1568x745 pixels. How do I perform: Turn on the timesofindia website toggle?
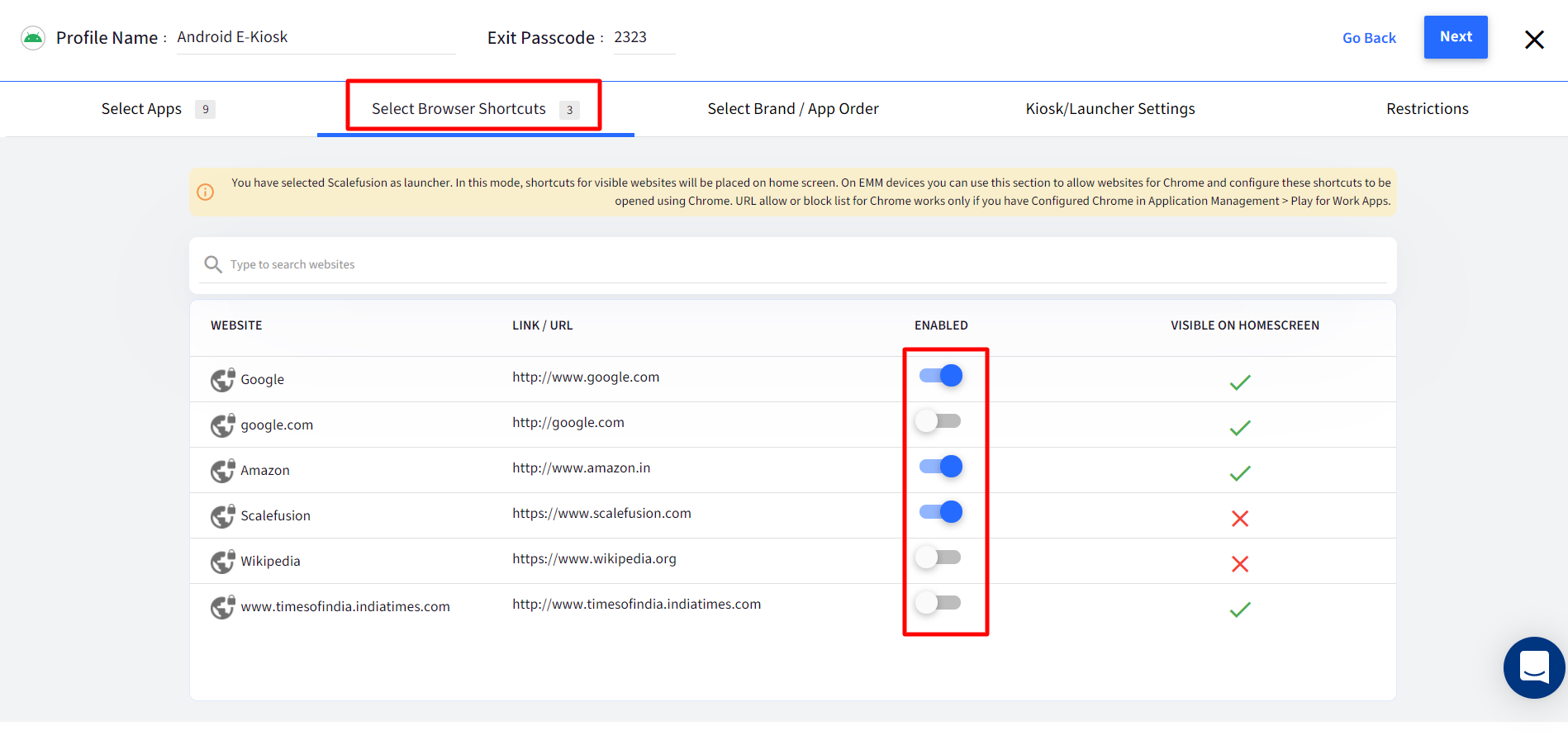pos(938,603)
